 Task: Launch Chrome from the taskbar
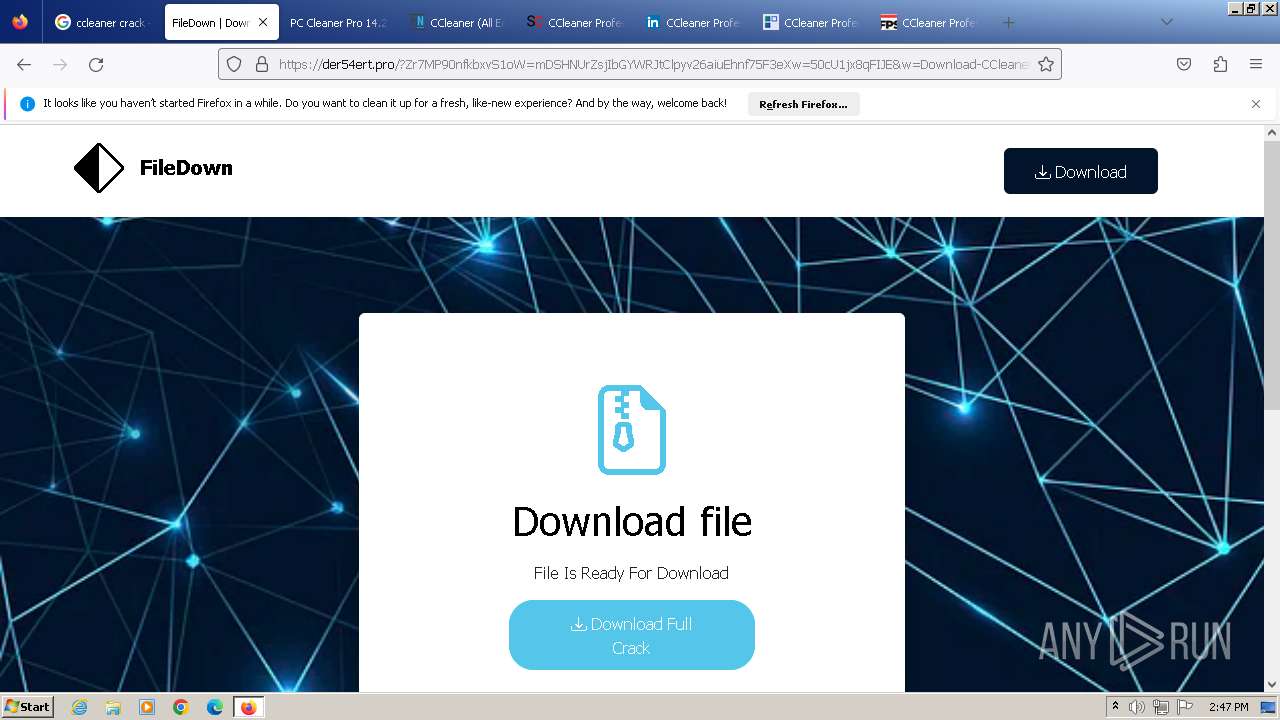coord(181,707)
